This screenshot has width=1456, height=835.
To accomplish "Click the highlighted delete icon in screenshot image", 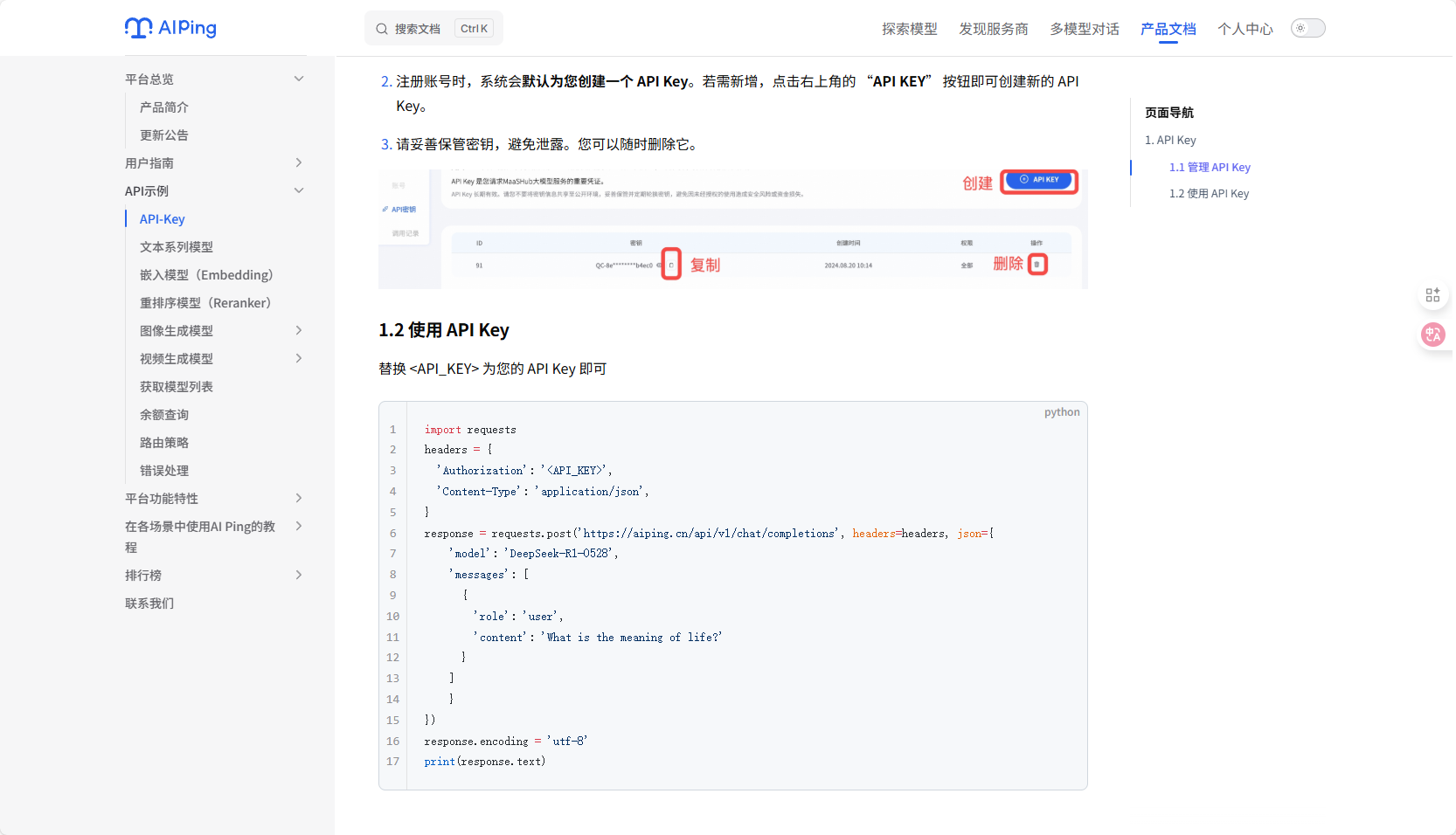I will (1037, 264).
